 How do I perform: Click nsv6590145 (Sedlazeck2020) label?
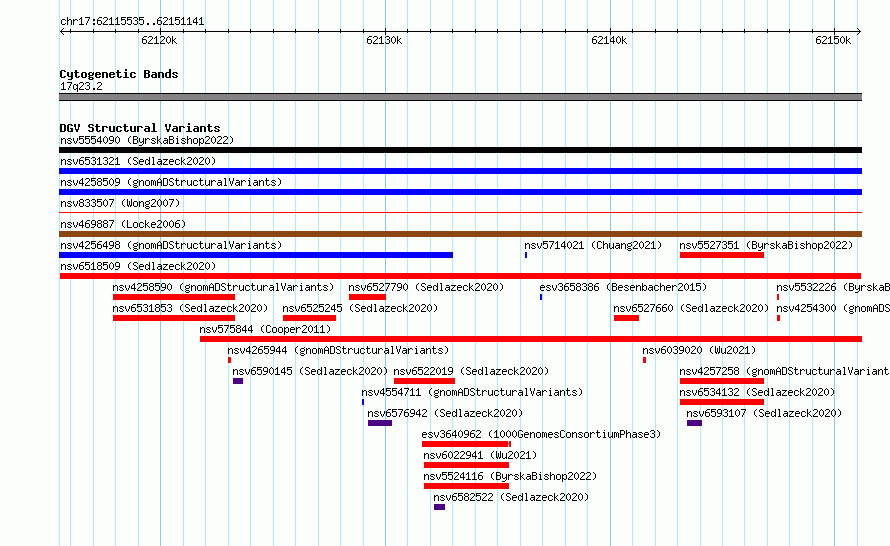[x=310, y=371]
